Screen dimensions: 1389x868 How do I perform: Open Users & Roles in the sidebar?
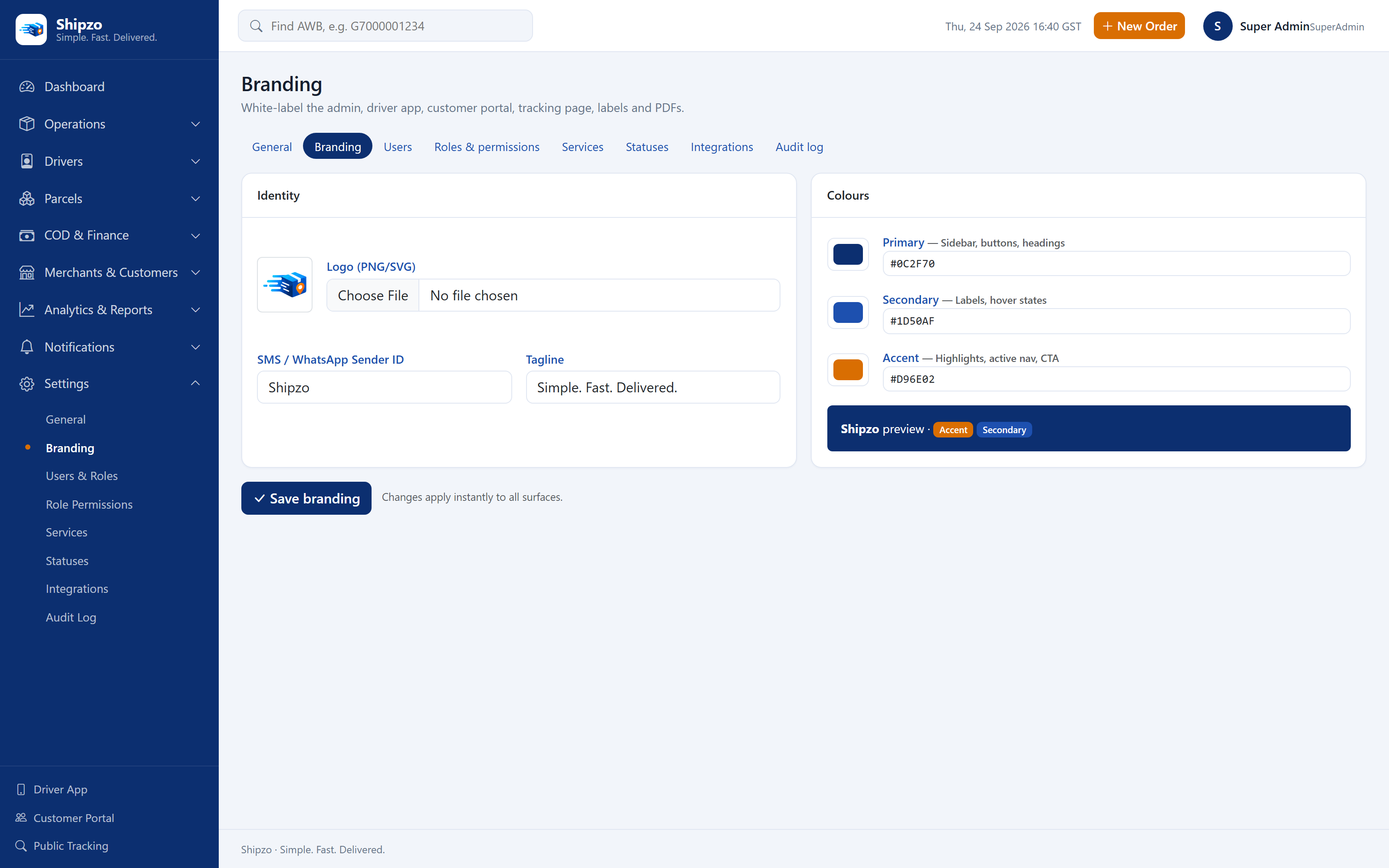click(x=82, y=476)
